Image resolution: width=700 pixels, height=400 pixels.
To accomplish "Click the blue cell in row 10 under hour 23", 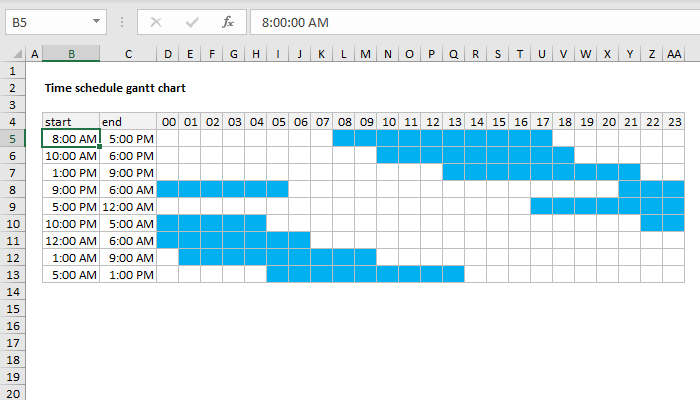I will [x=674, y=223].
